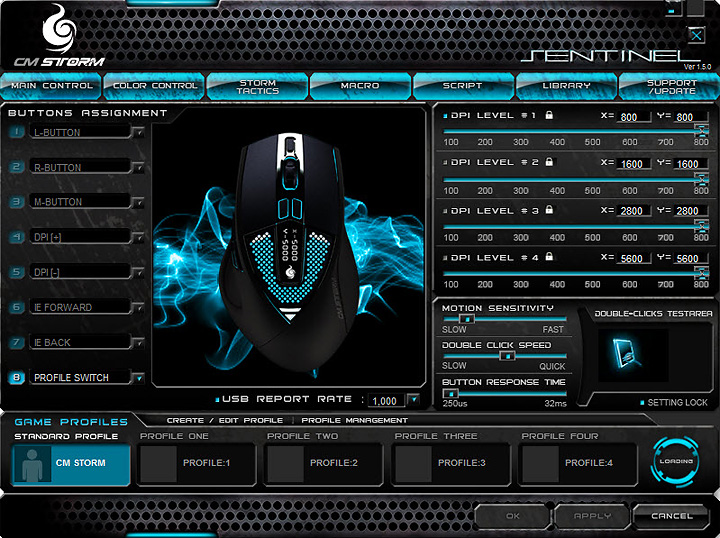720x538 pixels.
Task: Open IE FORWARD assignment dropdown
Action: (138, 308)
